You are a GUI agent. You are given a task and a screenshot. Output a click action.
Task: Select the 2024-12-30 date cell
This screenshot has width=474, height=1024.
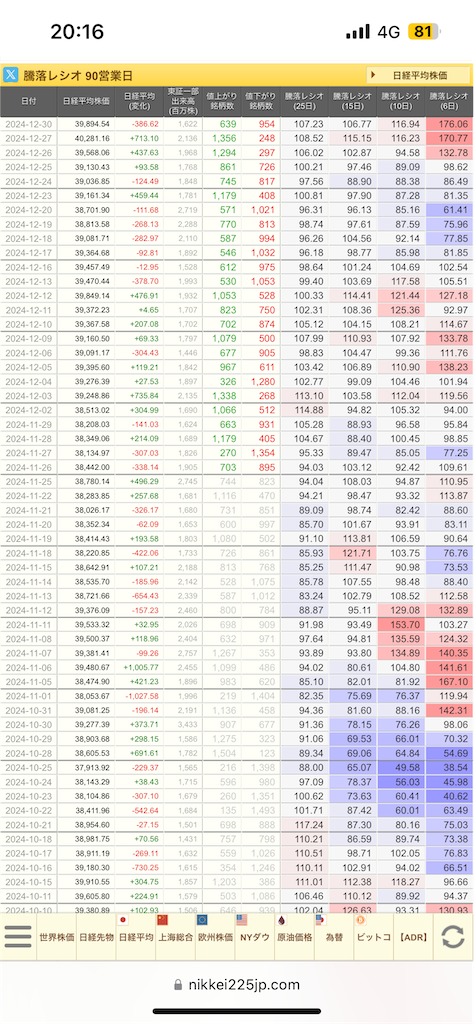click(x=29, y=123)
